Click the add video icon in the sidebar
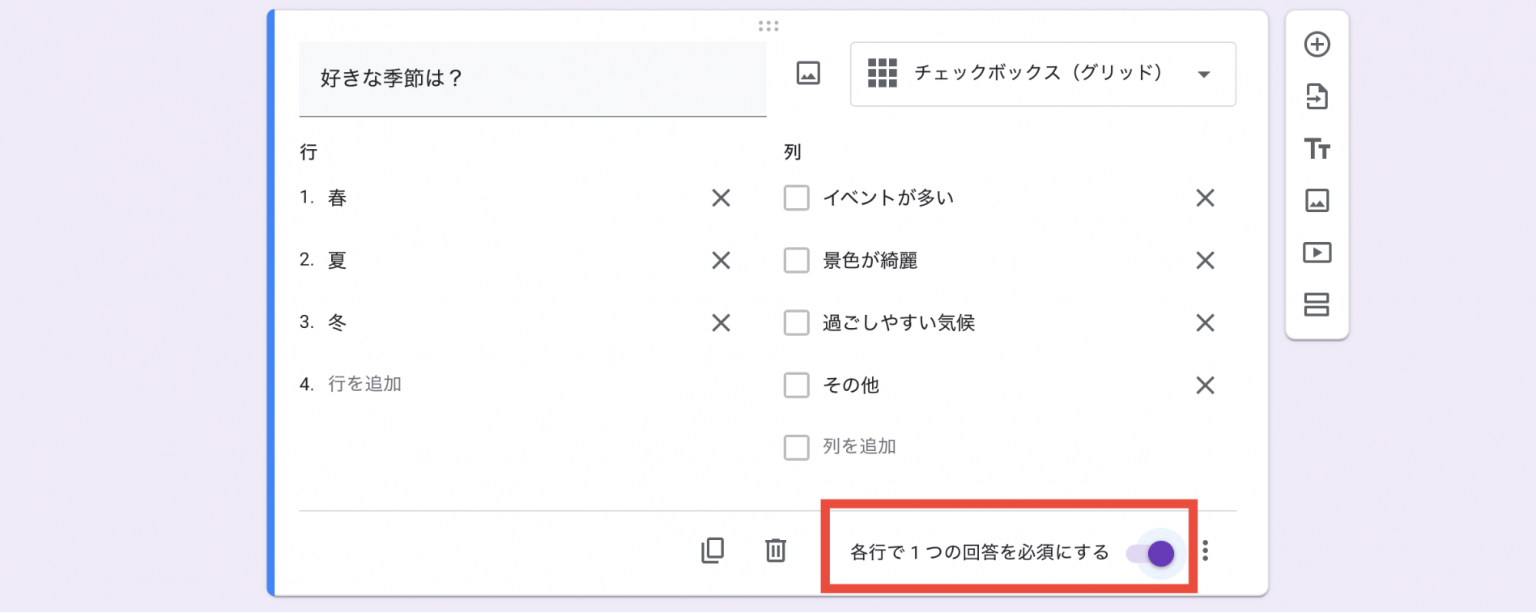 coord(1317,252)
